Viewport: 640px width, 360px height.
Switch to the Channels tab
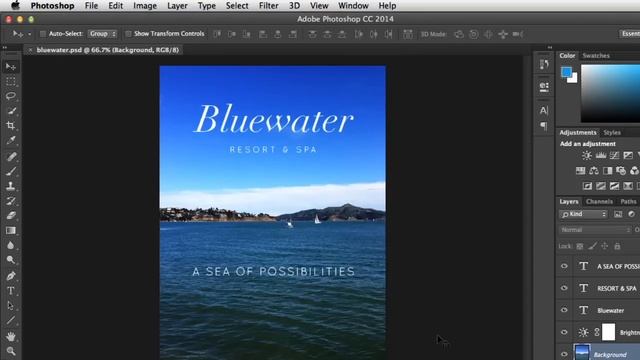(x=599, y=202)
